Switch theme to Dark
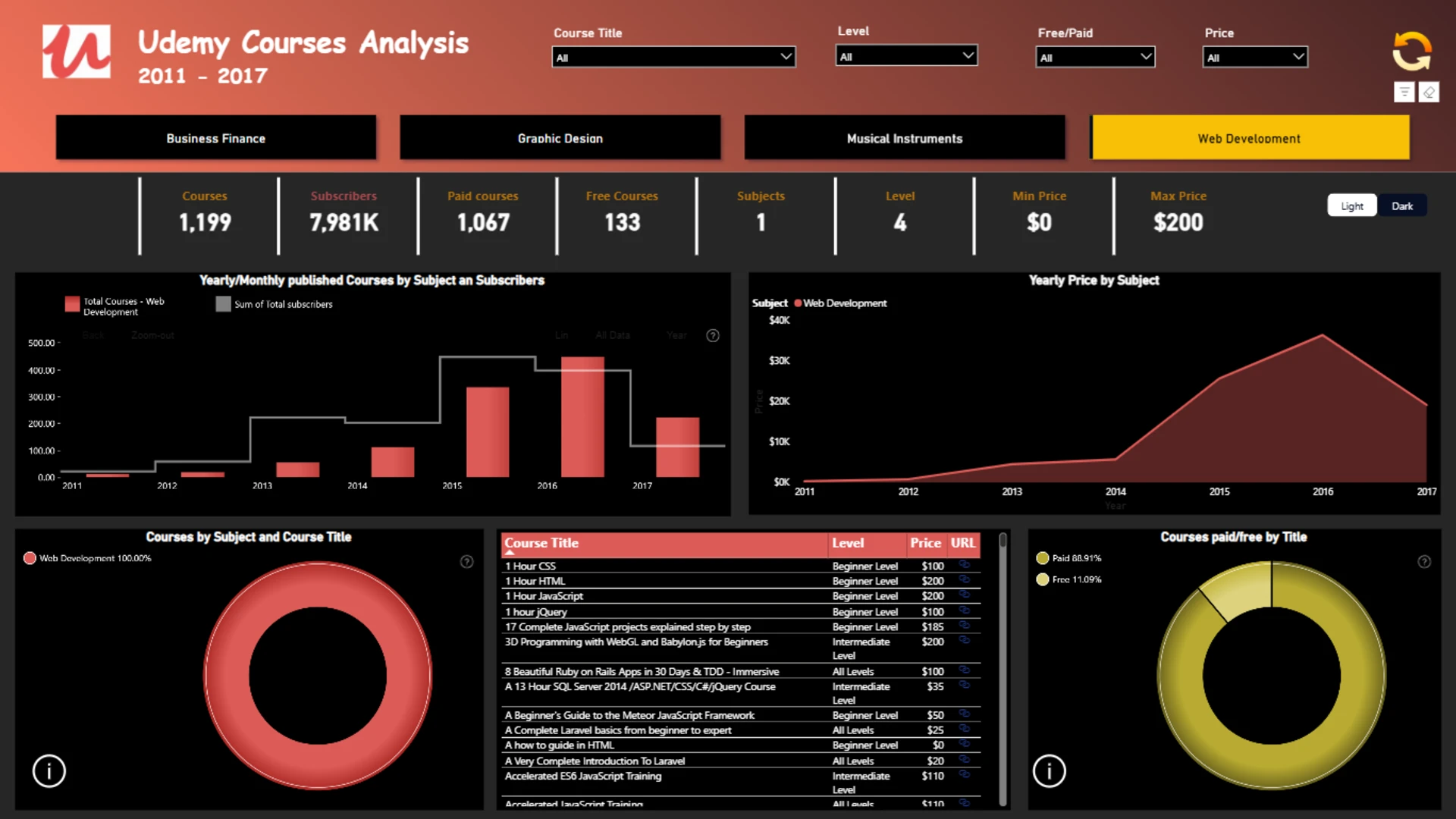Viewport: 1456px width, 819px height. coord(1402,206)
